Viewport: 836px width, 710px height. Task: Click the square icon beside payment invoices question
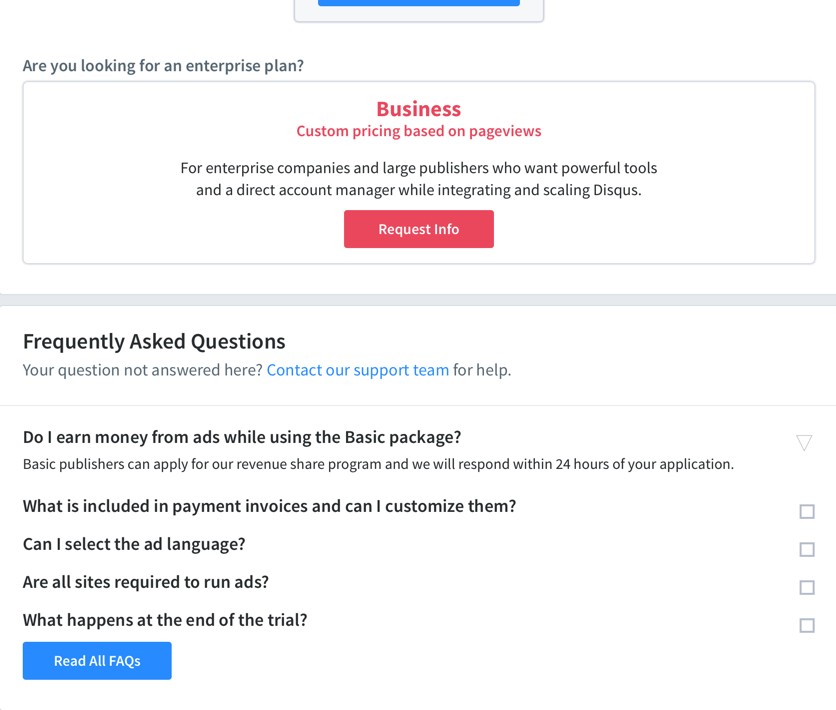click(x=807, y=512)
